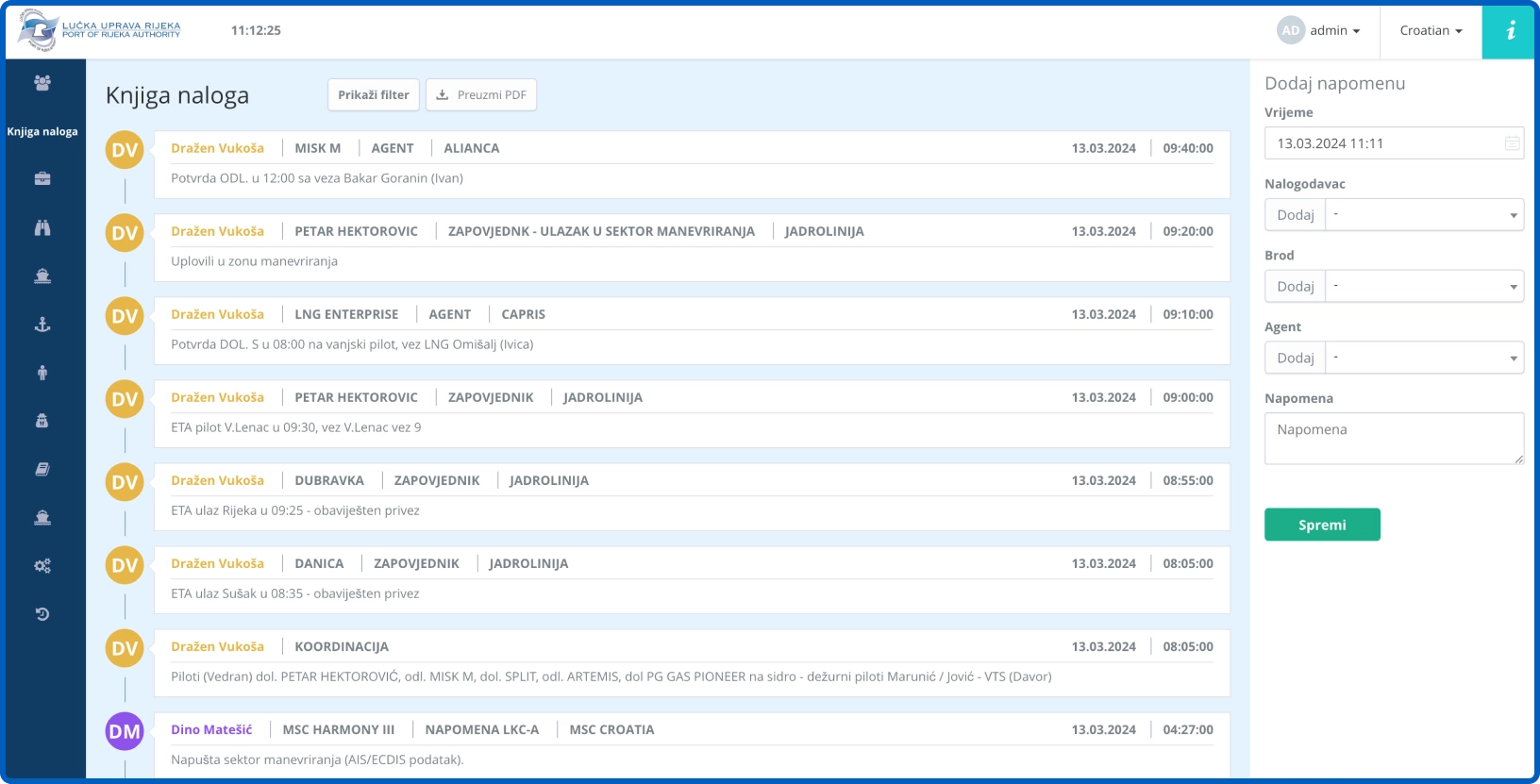Open the briefcase section in sidebar

point(42,179)
